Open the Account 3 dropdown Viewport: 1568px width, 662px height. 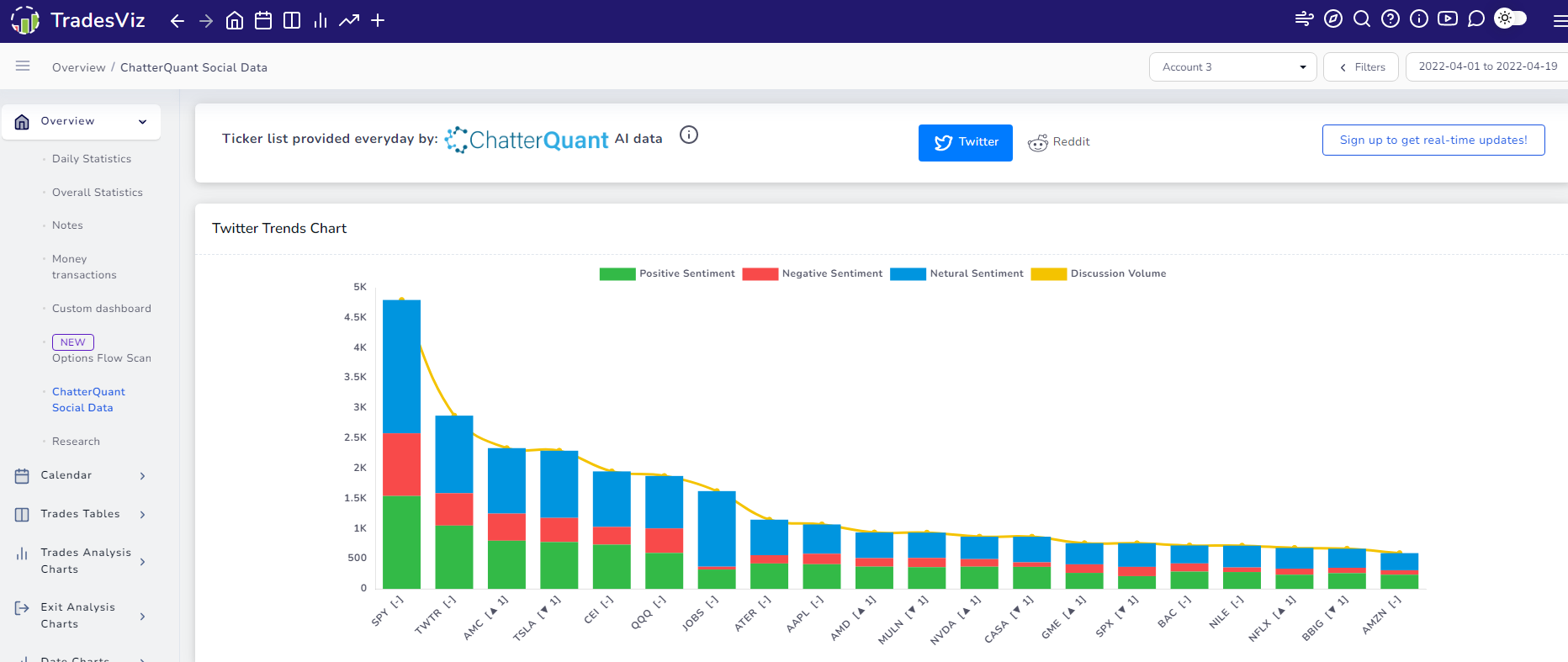[x=1233, y=67]
